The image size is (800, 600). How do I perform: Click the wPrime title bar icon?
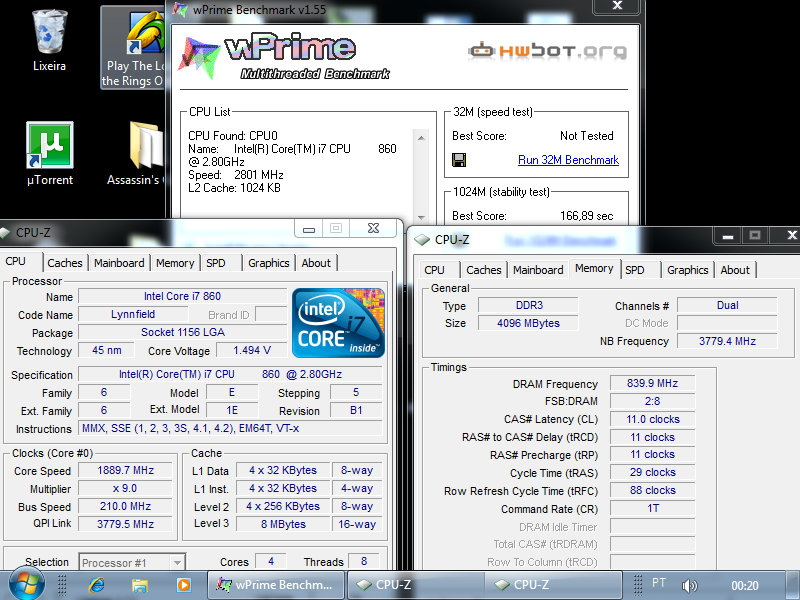180,10
